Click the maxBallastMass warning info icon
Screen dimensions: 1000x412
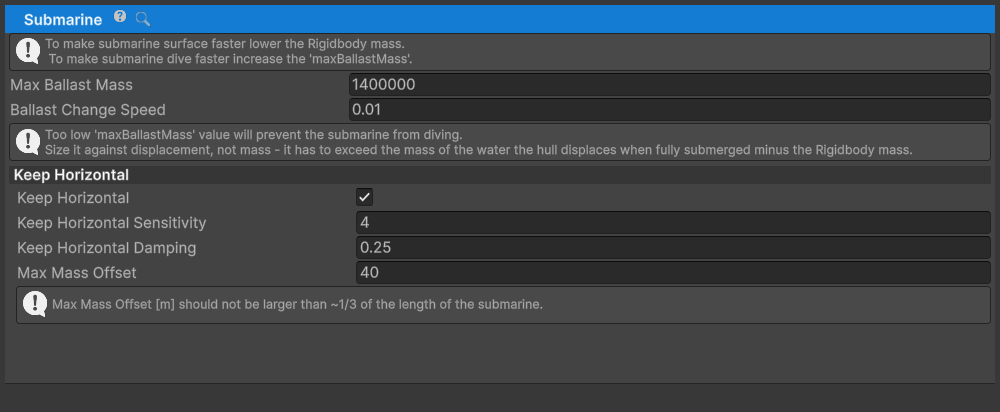click(27, 141)
